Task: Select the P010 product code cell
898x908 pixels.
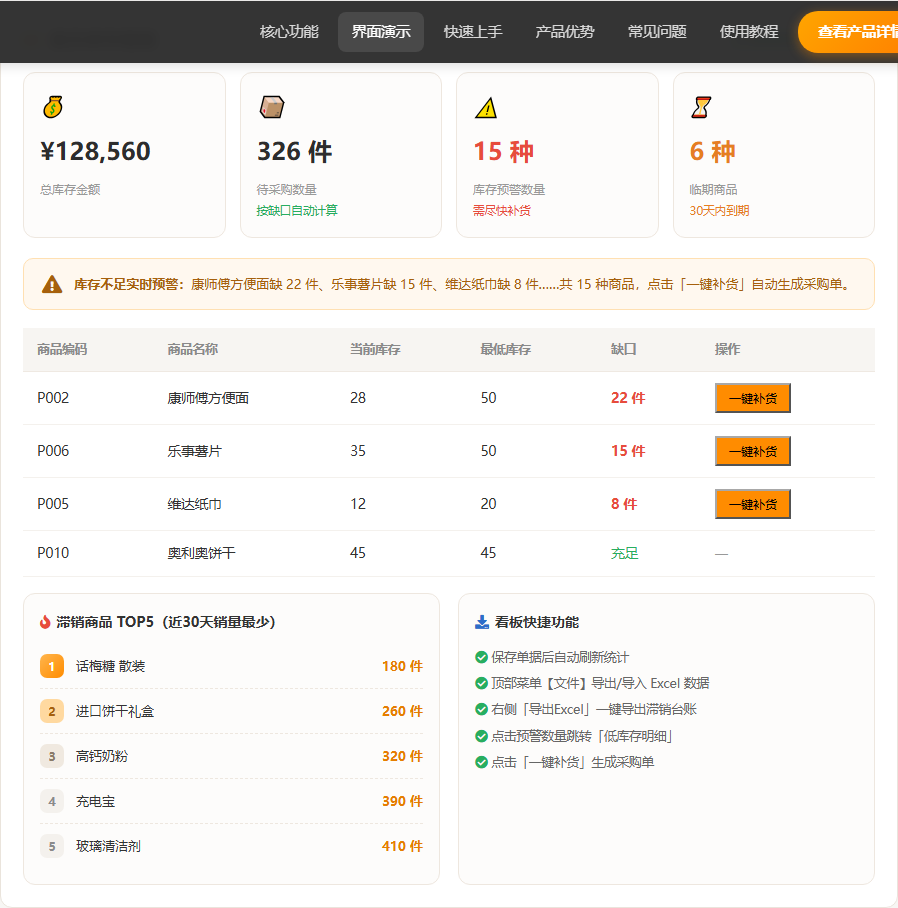Action: (53, 553)
